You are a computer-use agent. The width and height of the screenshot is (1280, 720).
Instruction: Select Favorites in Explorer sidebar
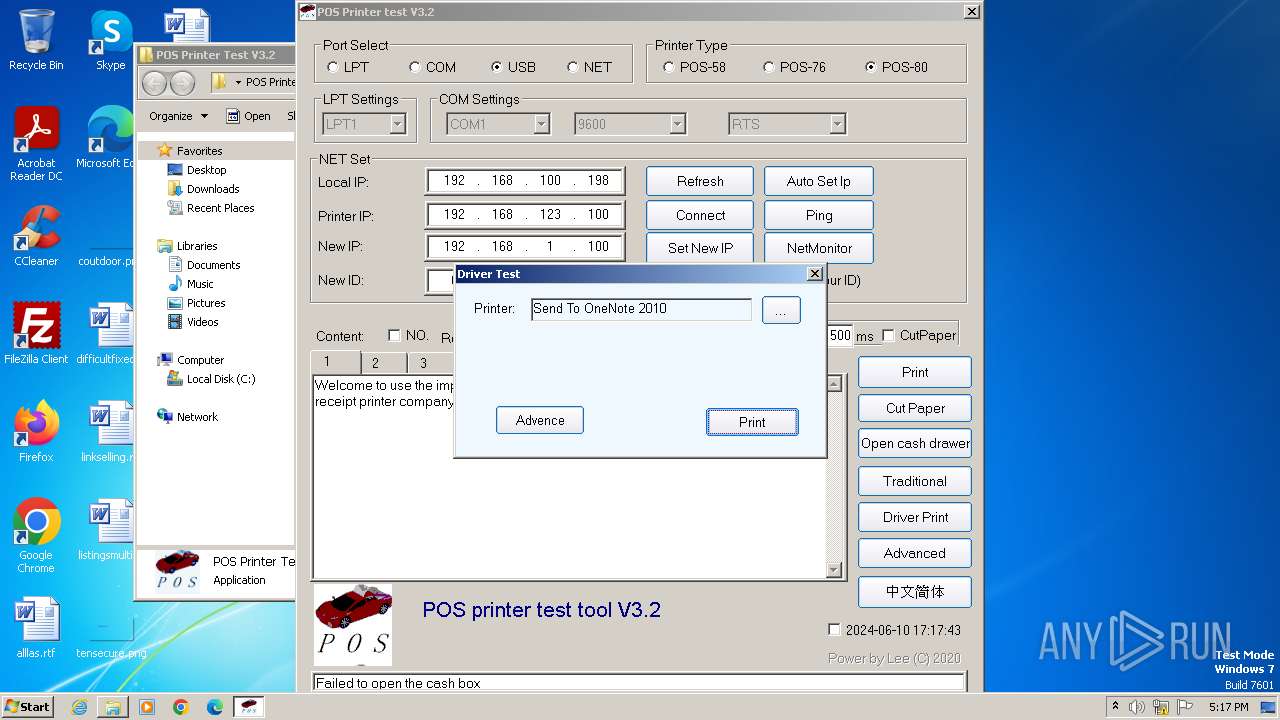point(199,151)
